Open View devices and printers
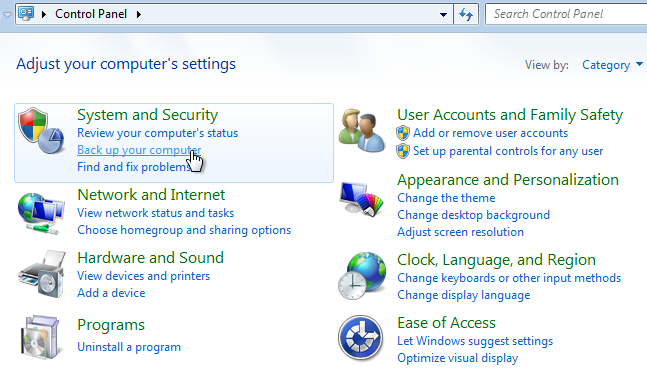 point(144,276)
